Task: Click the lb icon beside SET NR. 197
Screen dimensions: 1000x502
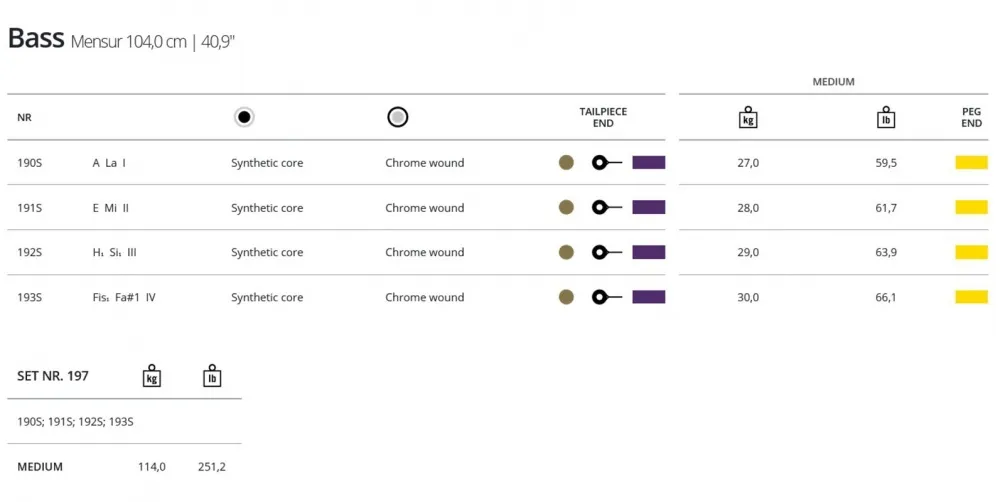Action: [212, 376]
